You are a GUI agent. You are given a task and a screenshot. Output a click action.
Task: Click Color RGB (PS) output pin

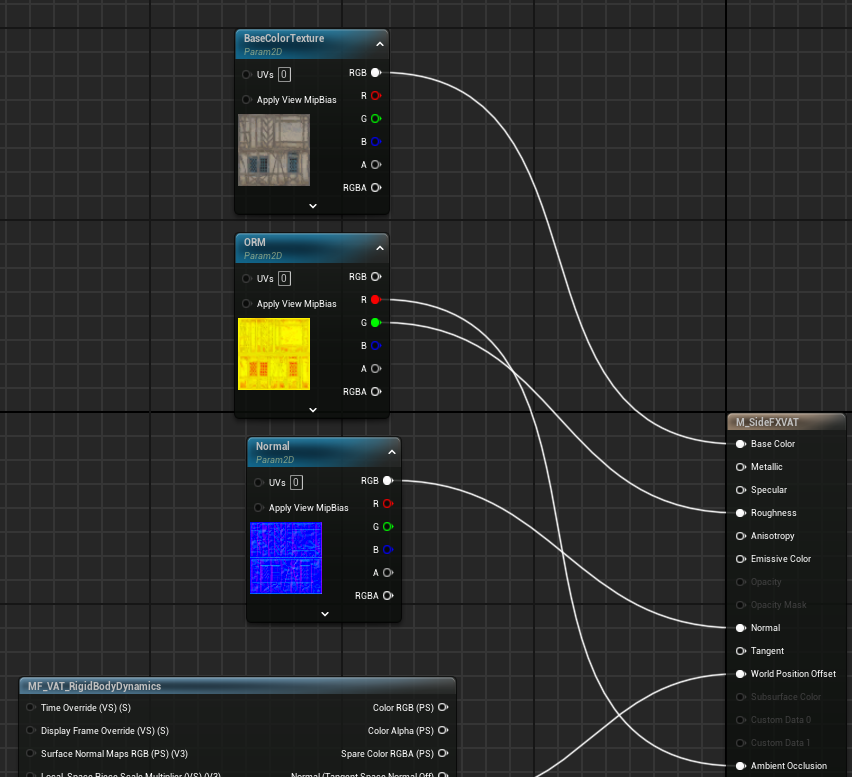click(x=443, y=707)
